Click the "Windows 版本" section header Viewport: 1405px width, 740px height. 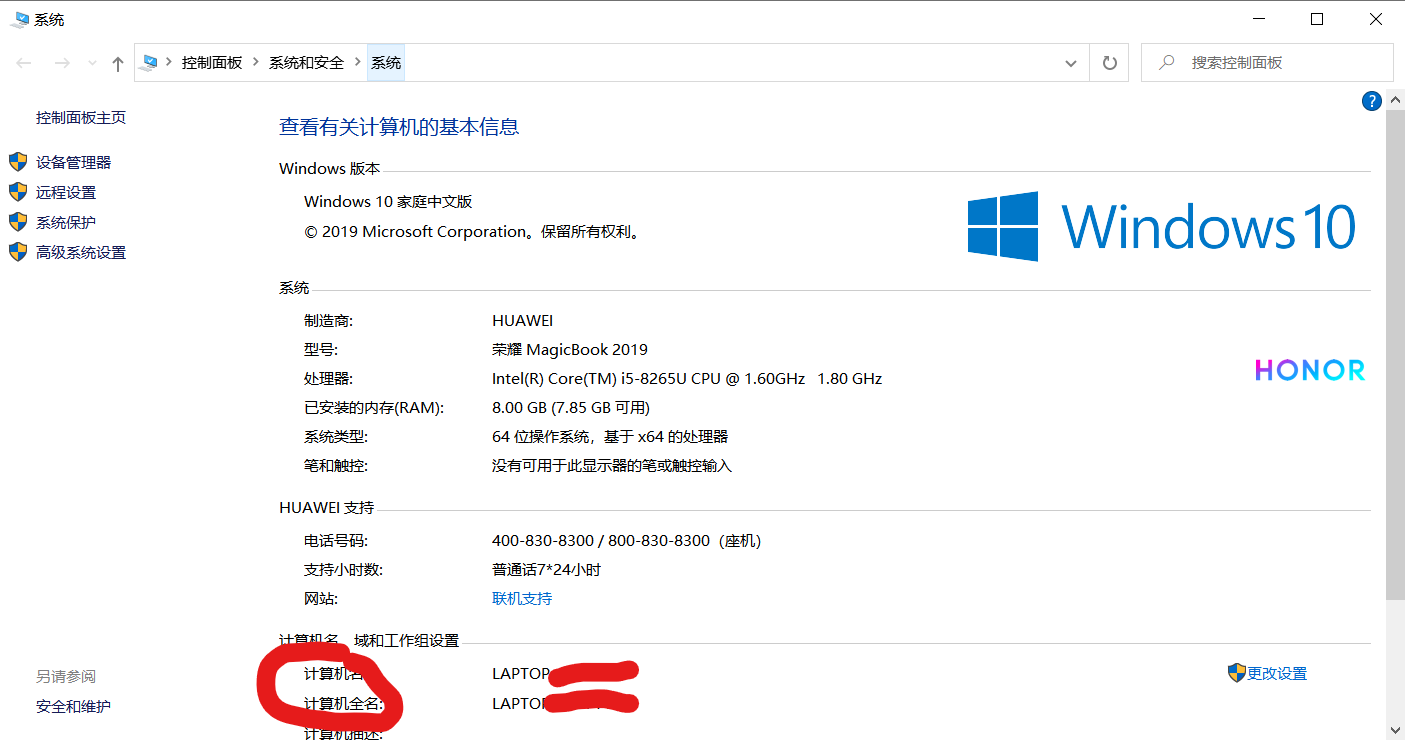tap(330, 169)
